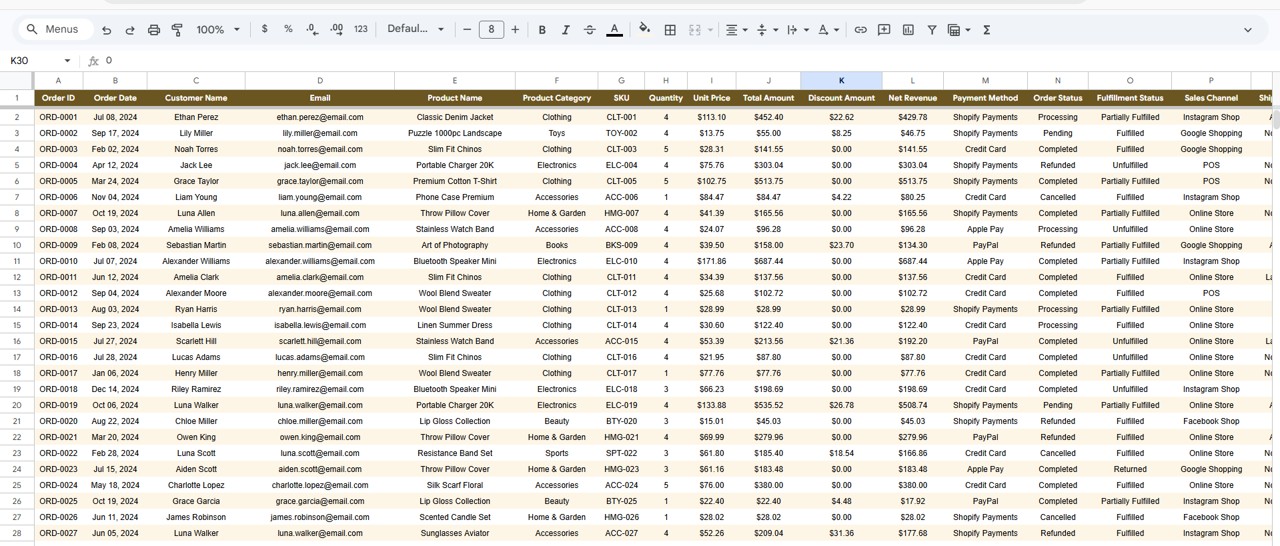Click cell Silk Scarf Floral
The height and width of the screenshot is (546, 1280).
tap(455, 485)
